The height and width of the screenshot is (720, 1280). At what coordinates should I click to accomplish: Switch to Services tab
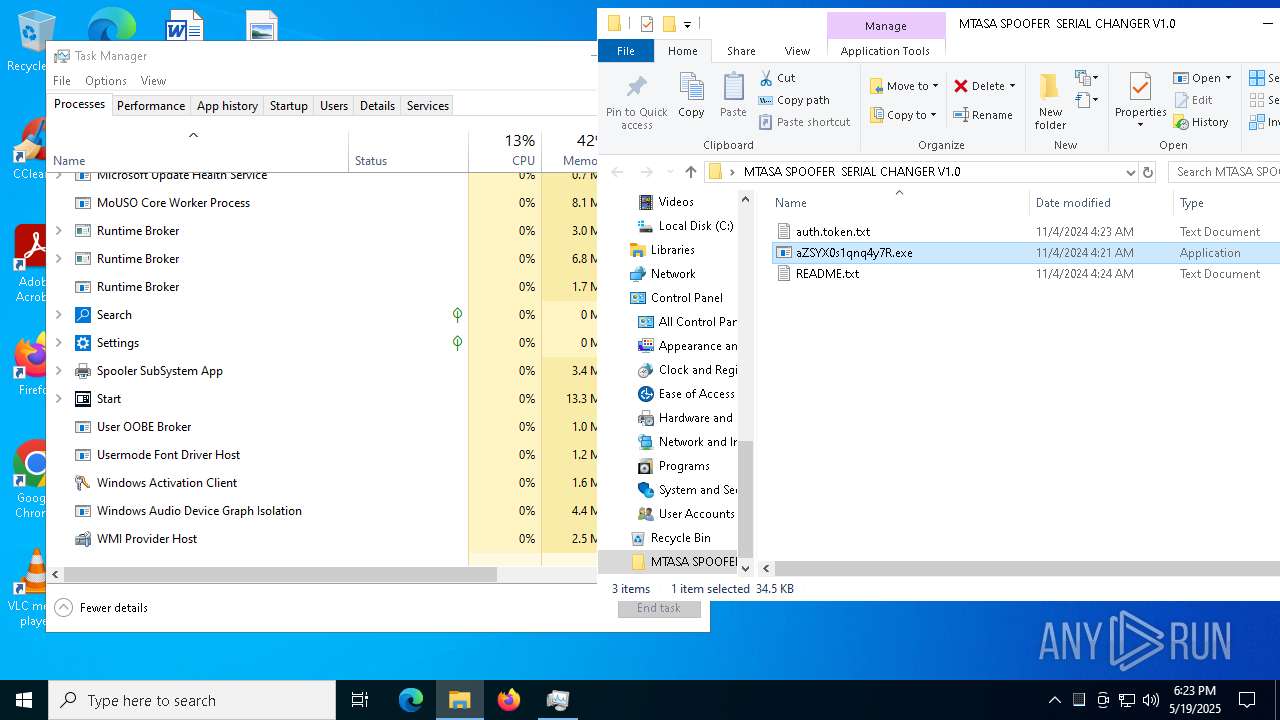[x=428, y=106]
